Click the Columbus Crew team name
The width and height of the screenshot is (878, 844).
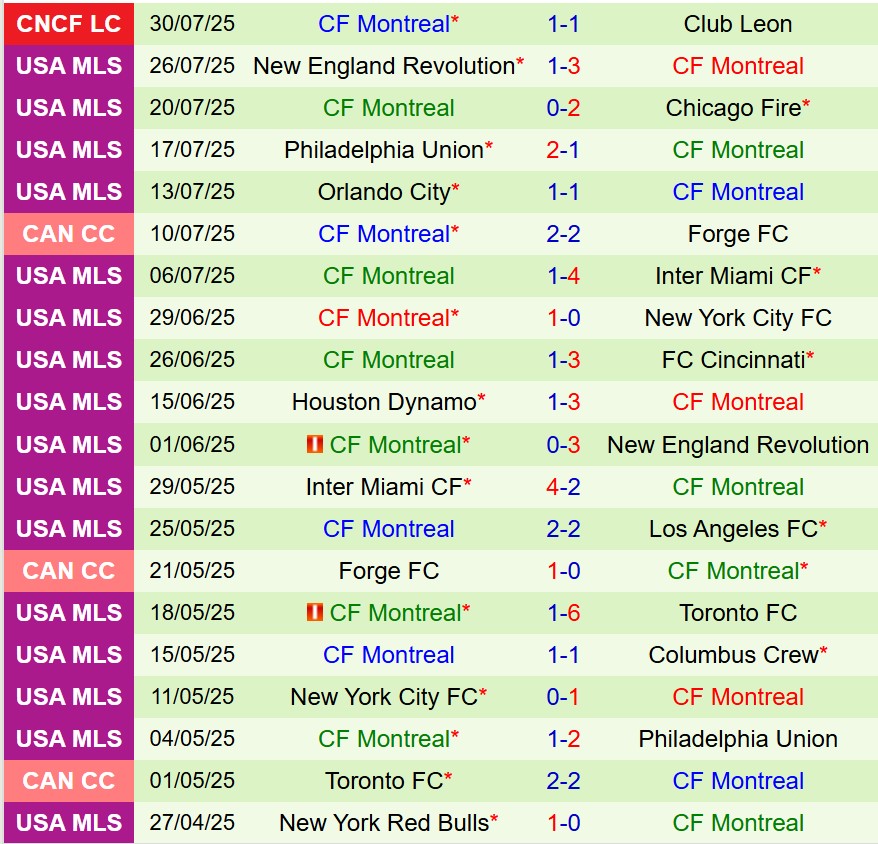[x=733, y=655]
